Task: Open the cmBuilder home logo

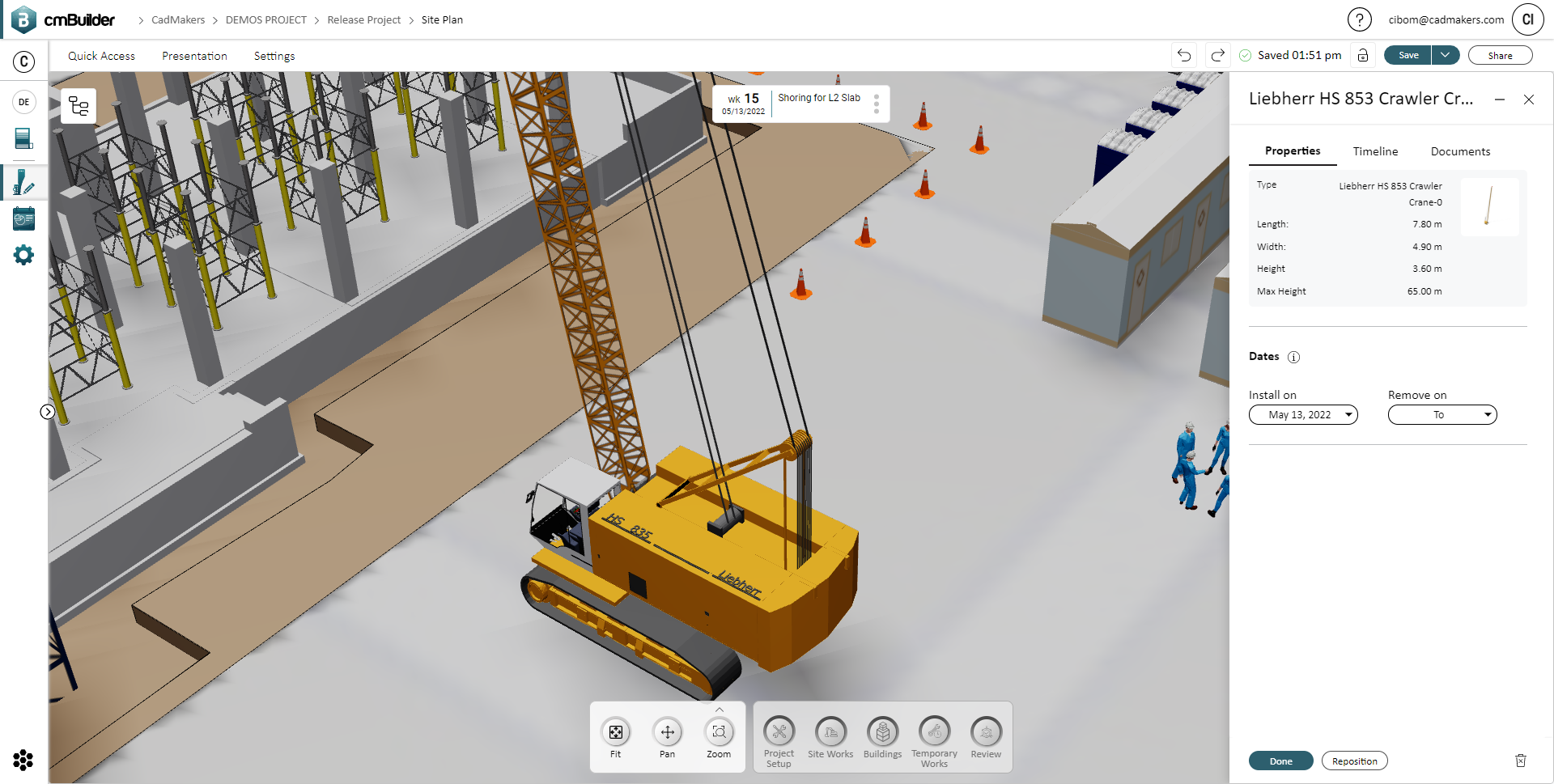Action: click(x=63, y=19)
